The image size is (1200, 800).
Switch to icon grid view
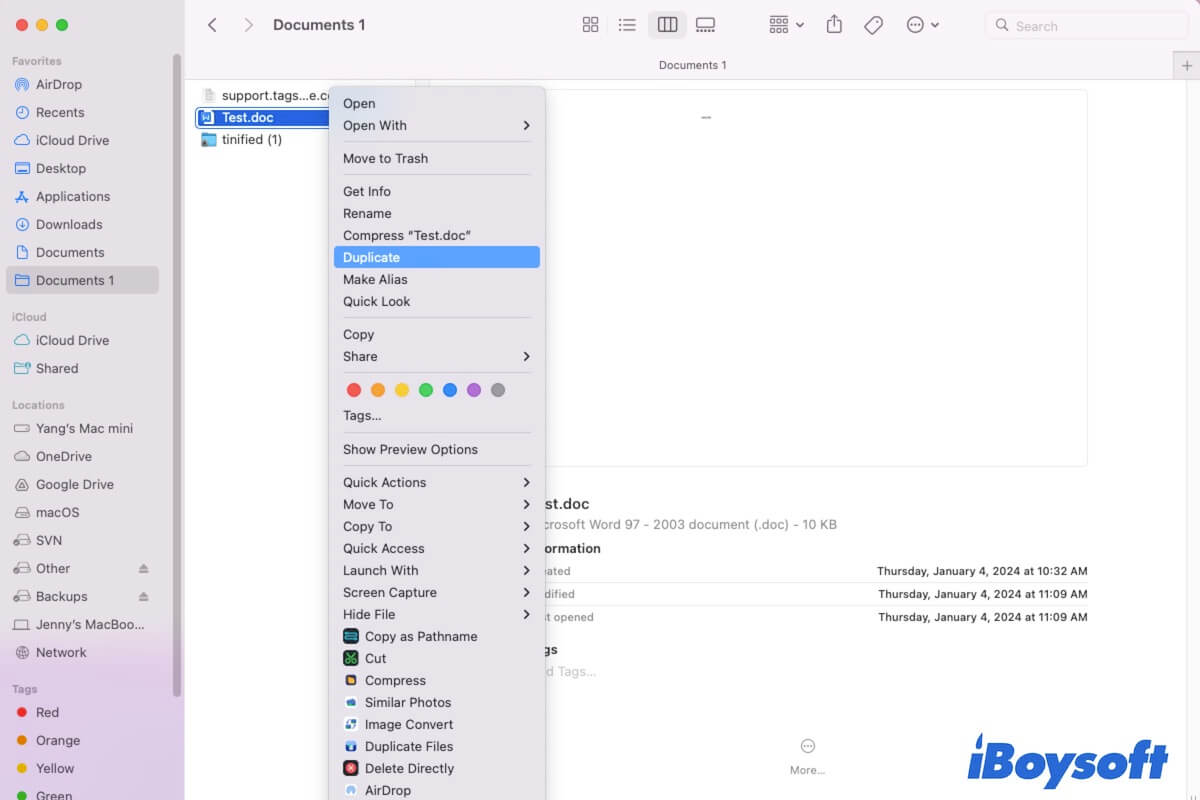[590, 25]
